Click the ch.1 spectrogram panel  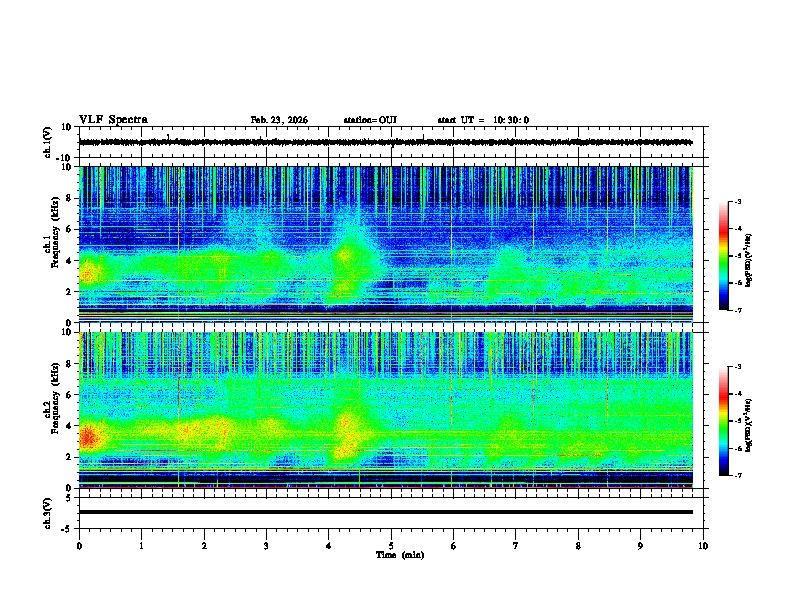tap(385, 244)
